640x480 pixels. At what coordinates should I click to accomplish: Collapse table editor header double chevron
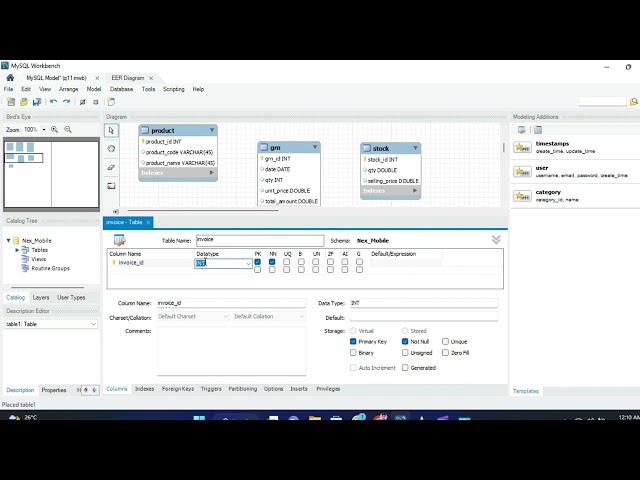[x=496, y=240]
